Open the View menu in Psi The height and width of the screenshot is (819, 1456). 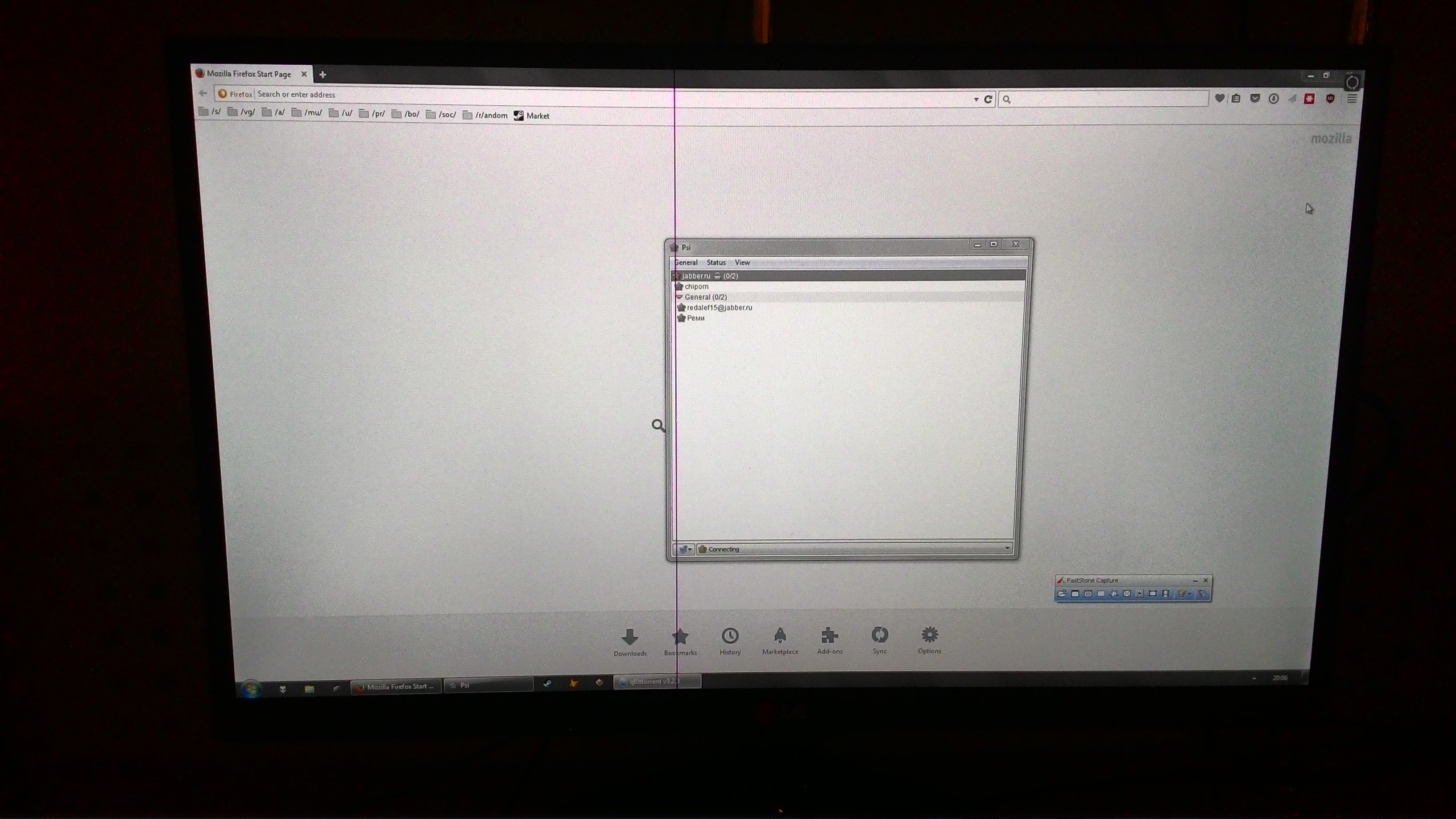coord(742,262)
